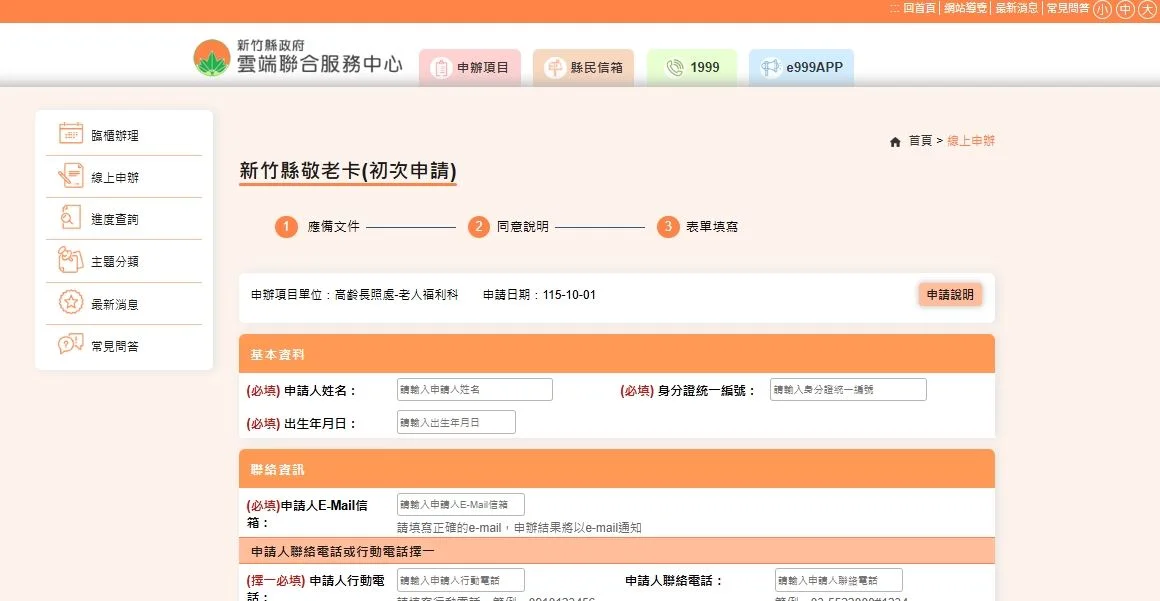The image size is (1160, 601).
Task: Click the 基本資料 section header
Action: point(616,354)
